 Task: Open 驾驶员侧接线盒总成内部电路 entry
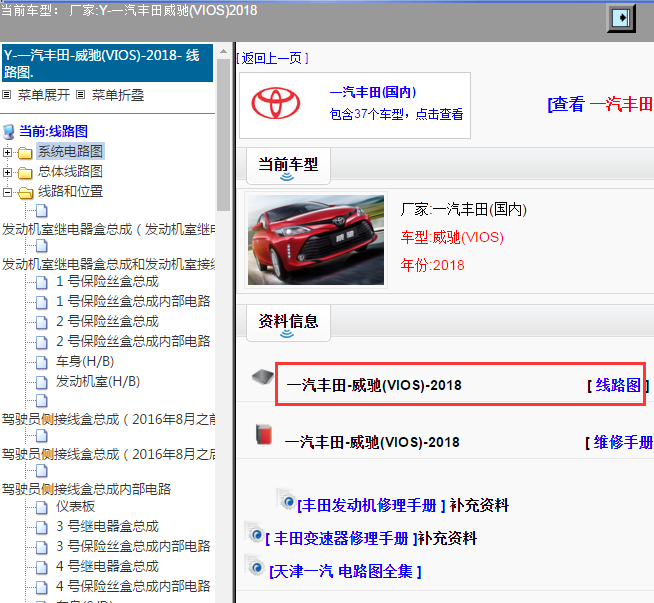click(x=86, y=489)
